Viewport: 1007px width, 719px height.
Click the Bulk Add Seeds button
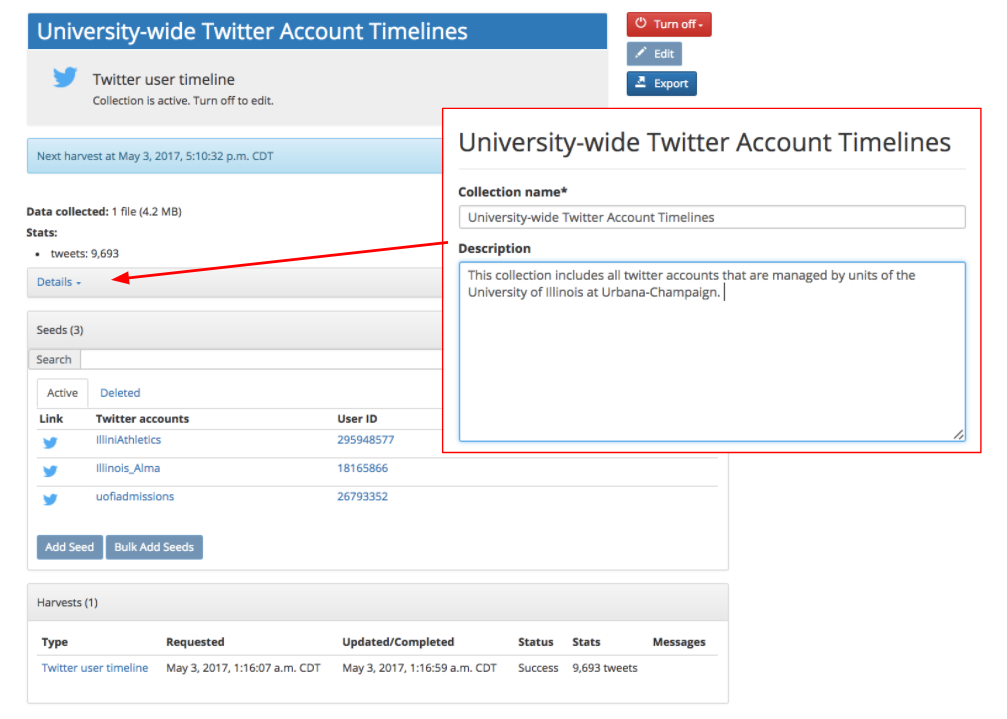point(154,547)
